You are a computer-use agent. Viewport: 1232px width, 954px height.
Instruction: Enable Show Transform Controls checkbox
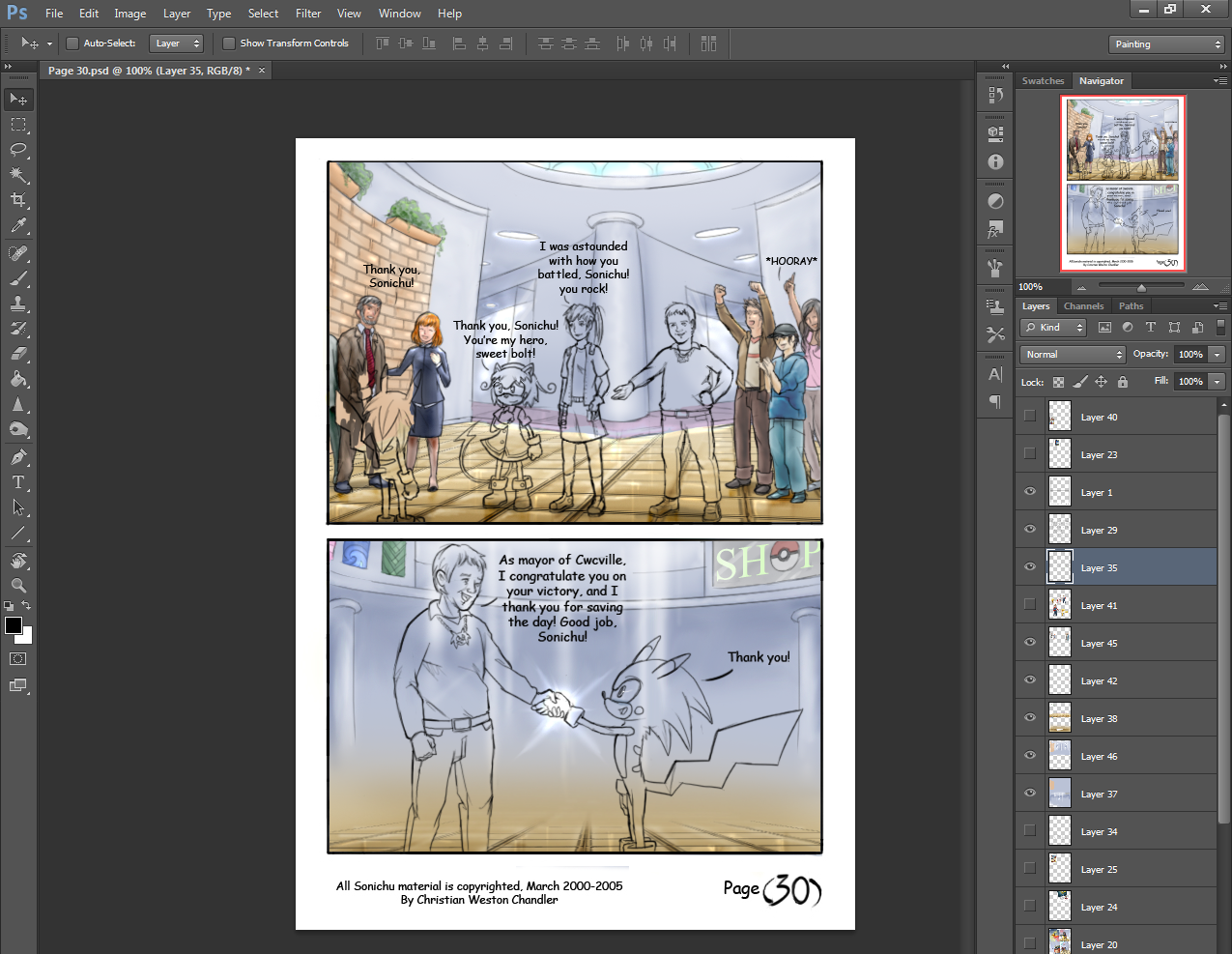[229, 43]
